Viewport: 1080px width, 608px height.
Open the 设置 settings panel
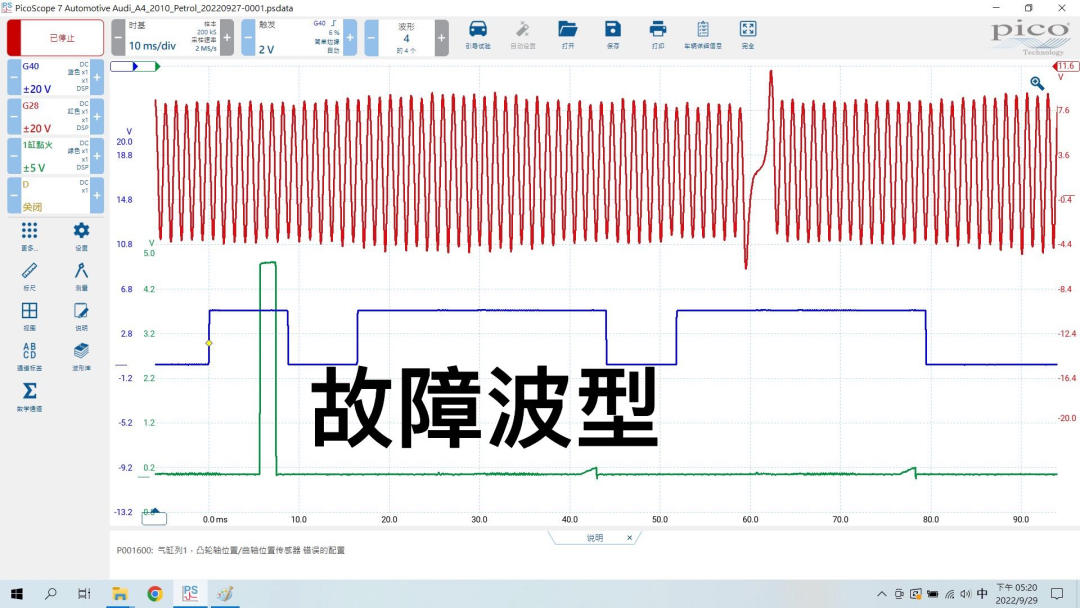(81, 232)
